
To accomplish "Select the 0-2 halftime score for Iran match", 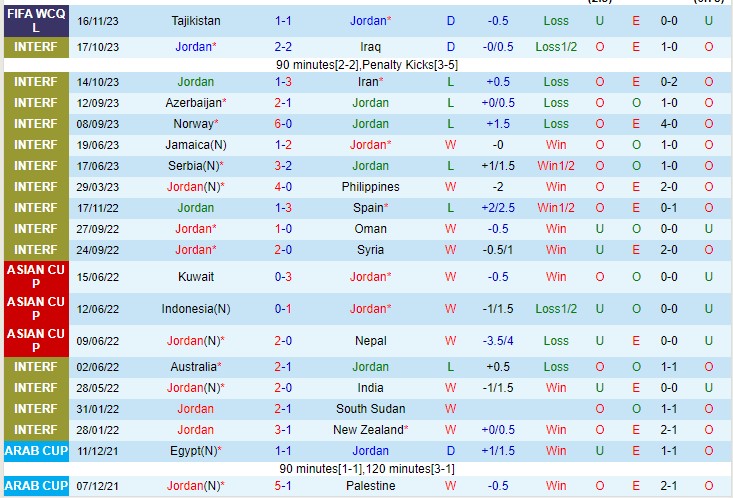I will tap(669, 82).
